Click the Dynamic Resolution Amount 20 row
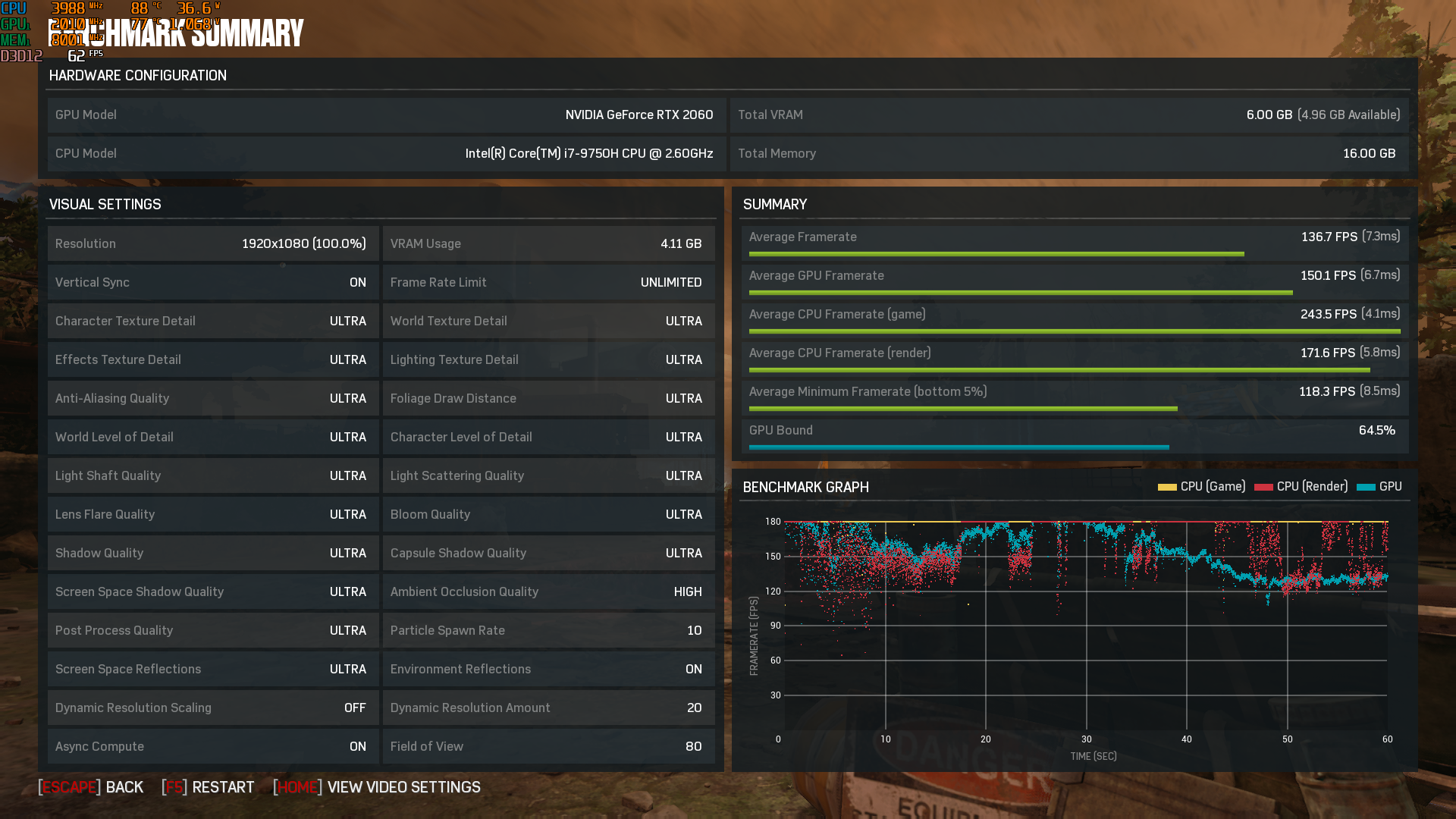This screenshot has height=819, width=1456. coord(549,708)
